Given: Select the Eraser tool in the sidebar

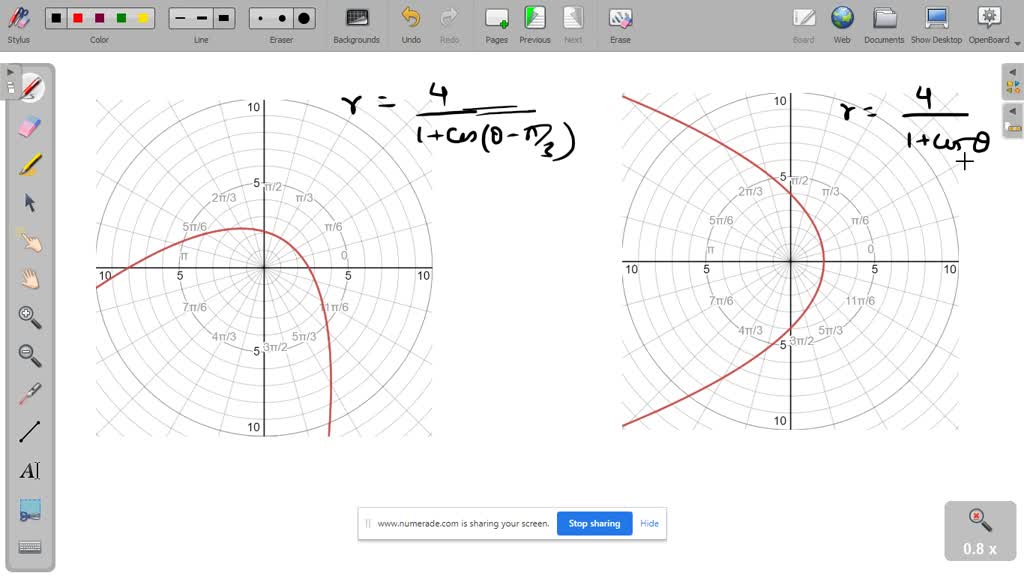Looking at the screenshot, I should pyautogui.click(x=28, y=126).
